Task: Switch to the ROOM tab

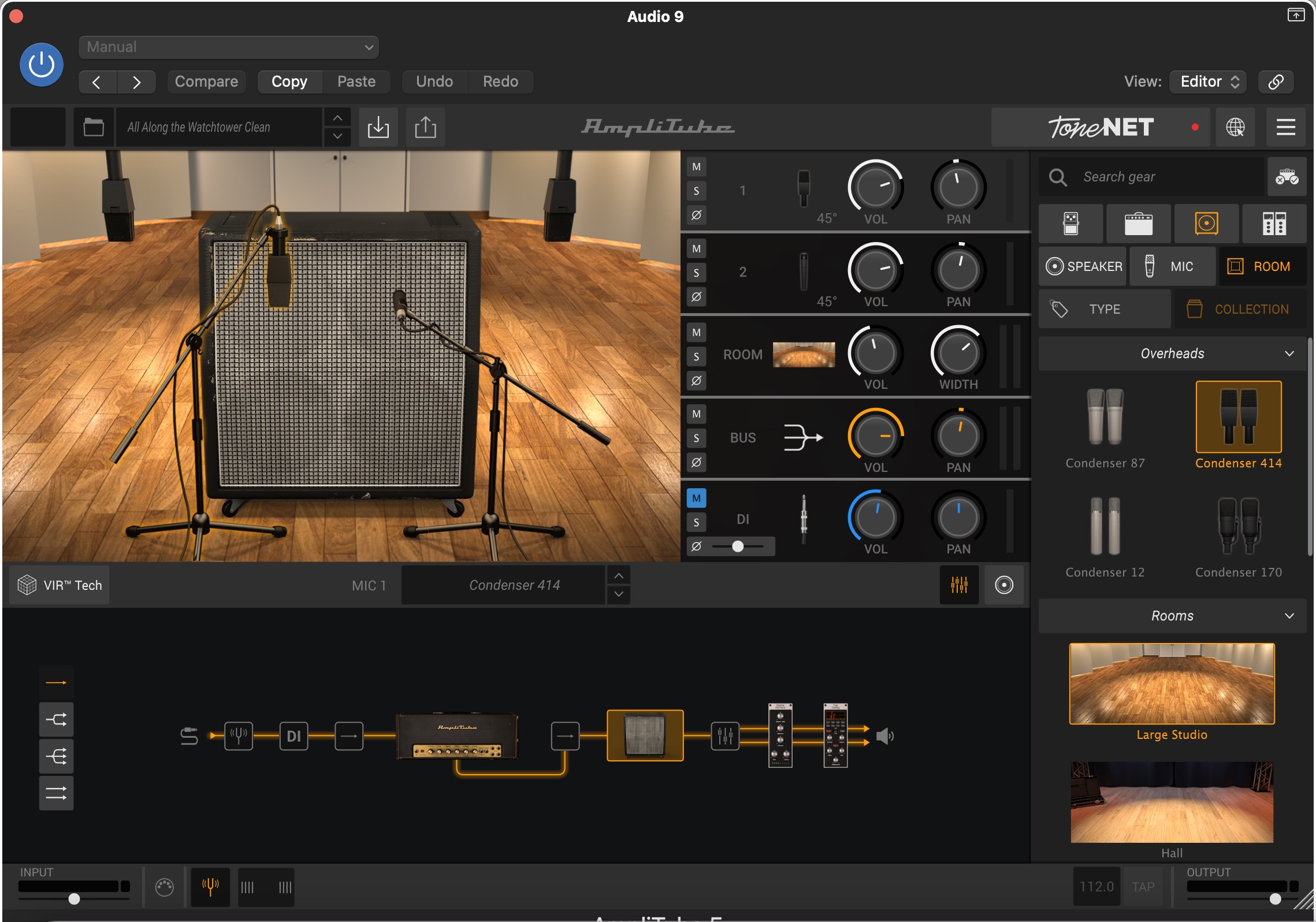Action: coord(1263,266)
